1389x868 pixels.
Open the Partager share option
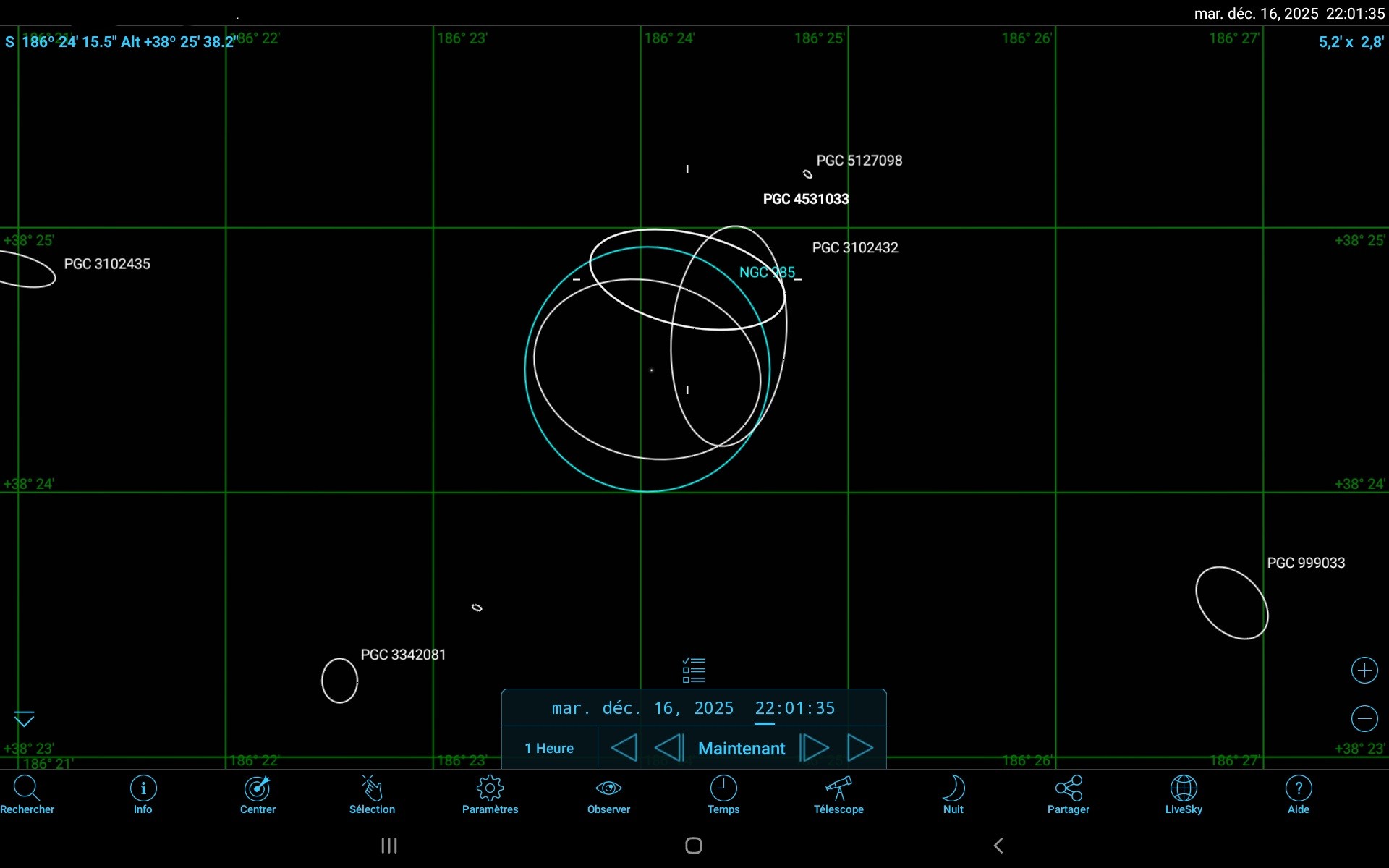pos(1069,794)
